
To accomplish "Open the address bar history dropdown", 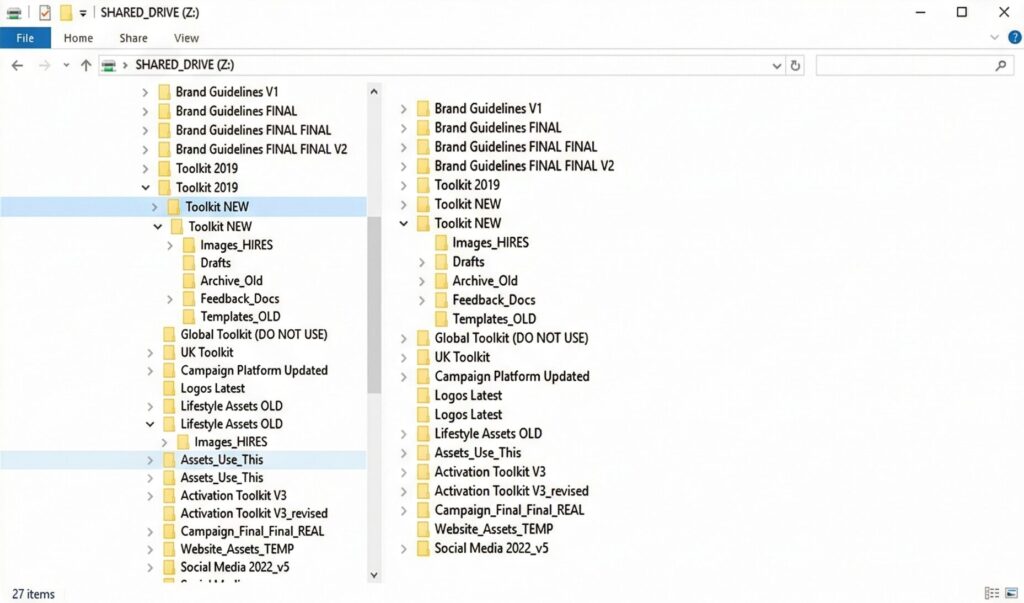I will [777, 65].
